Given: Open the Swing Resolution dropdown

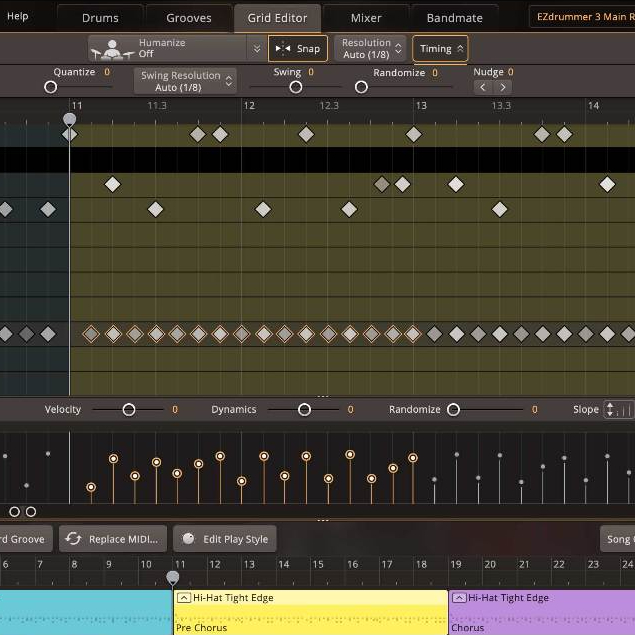Looking at the screenshot, I should (x=186, y=81).
